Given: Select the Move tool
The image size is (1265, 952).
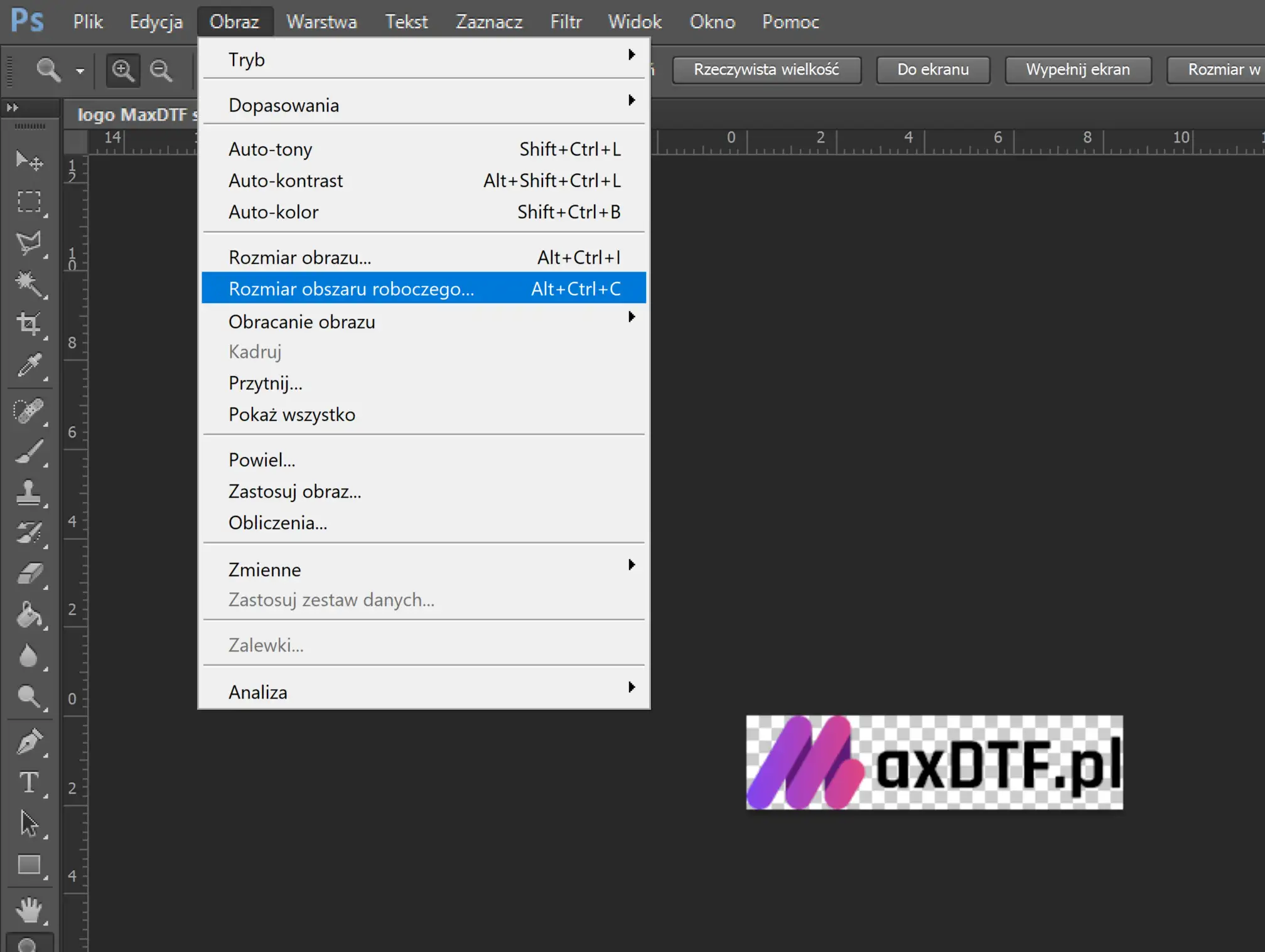Looking at the screenshot, I should point(29,161).
